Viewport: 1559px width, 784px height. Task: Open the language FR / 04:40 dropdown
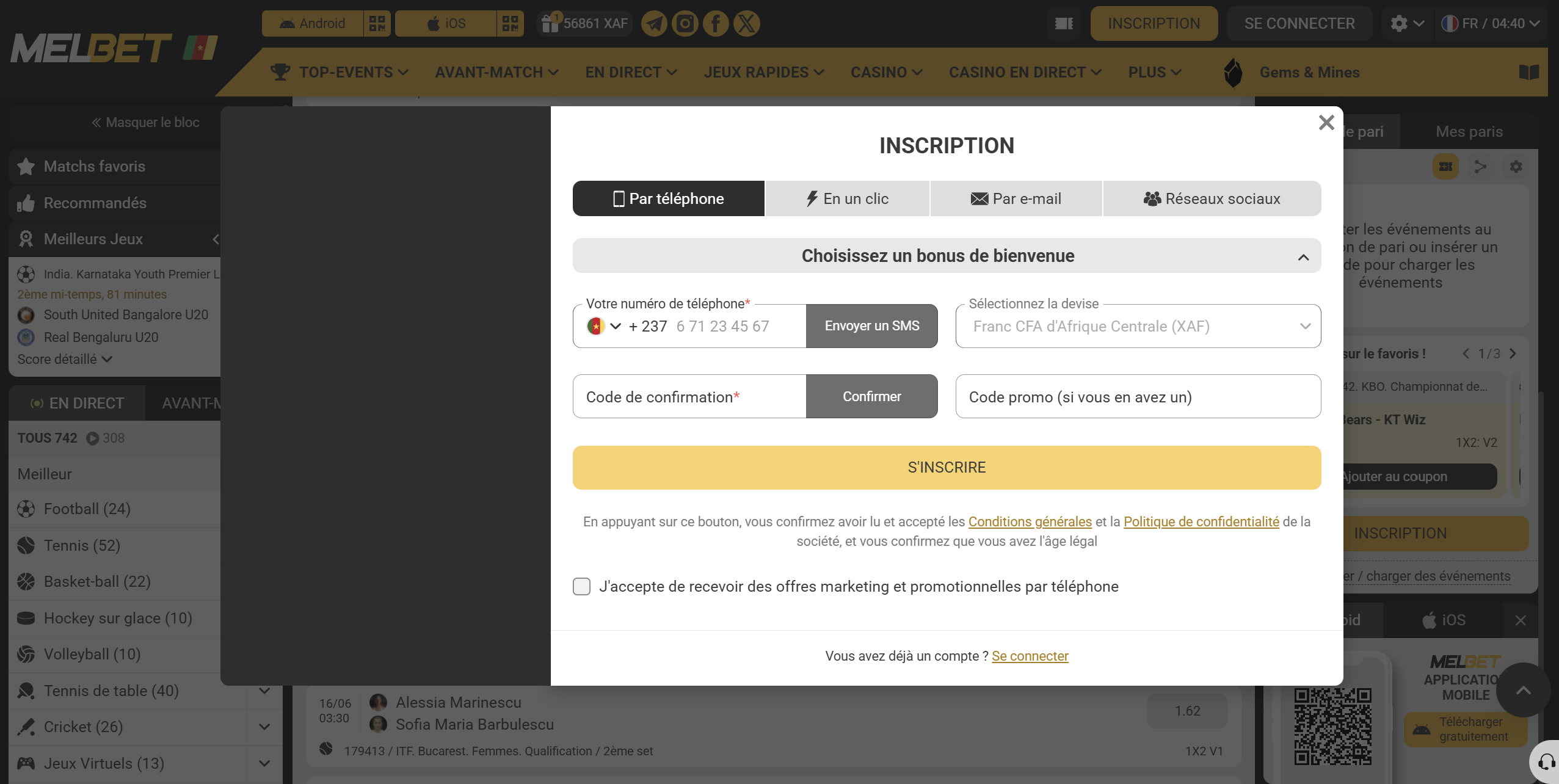(x=1491, y=24)
